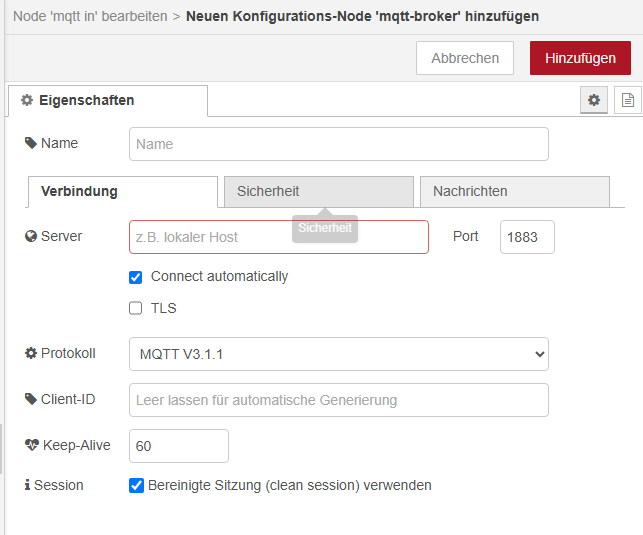Enable the TLS checkbox
The width and height of the screenshot is (643, 535).
tap(136, 308)
